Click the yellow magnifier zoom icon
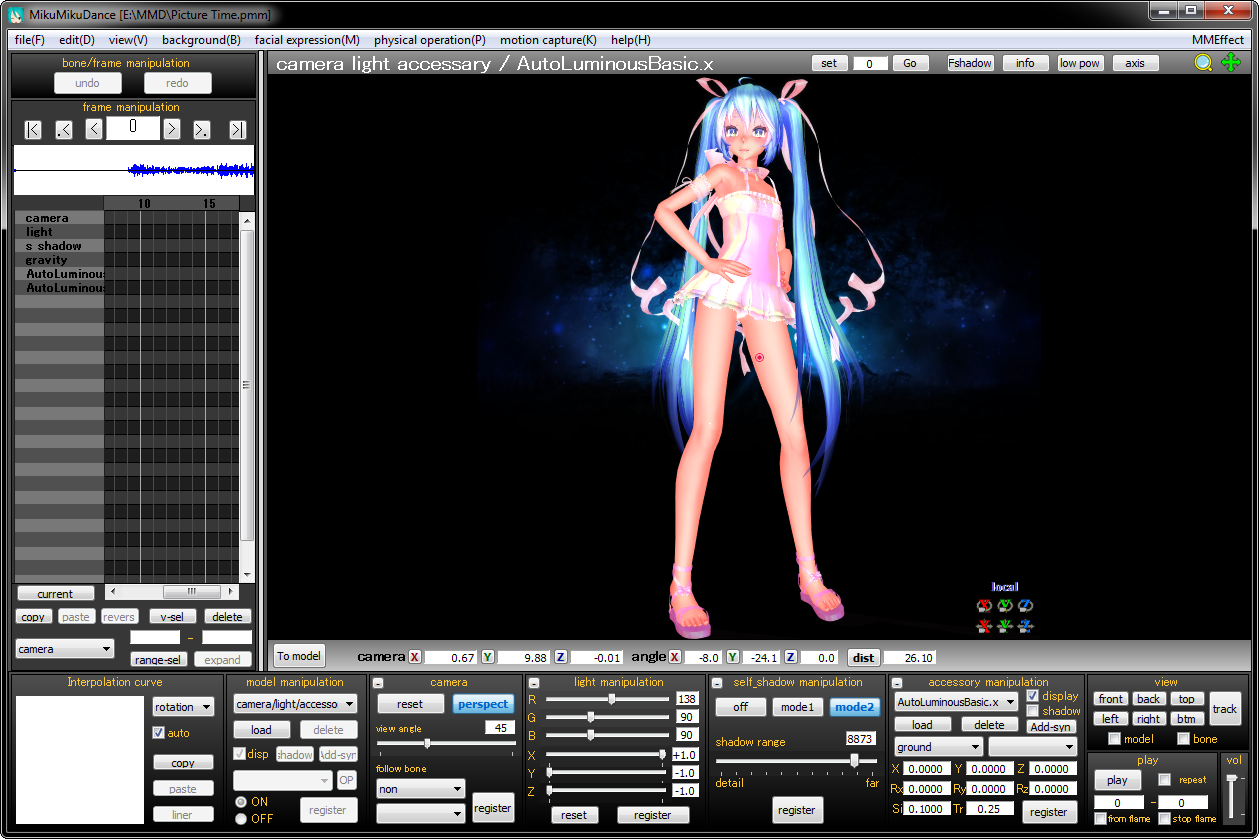This screenshot has height=839, width=1259. pyautogui.click(x=1203, y=63)
